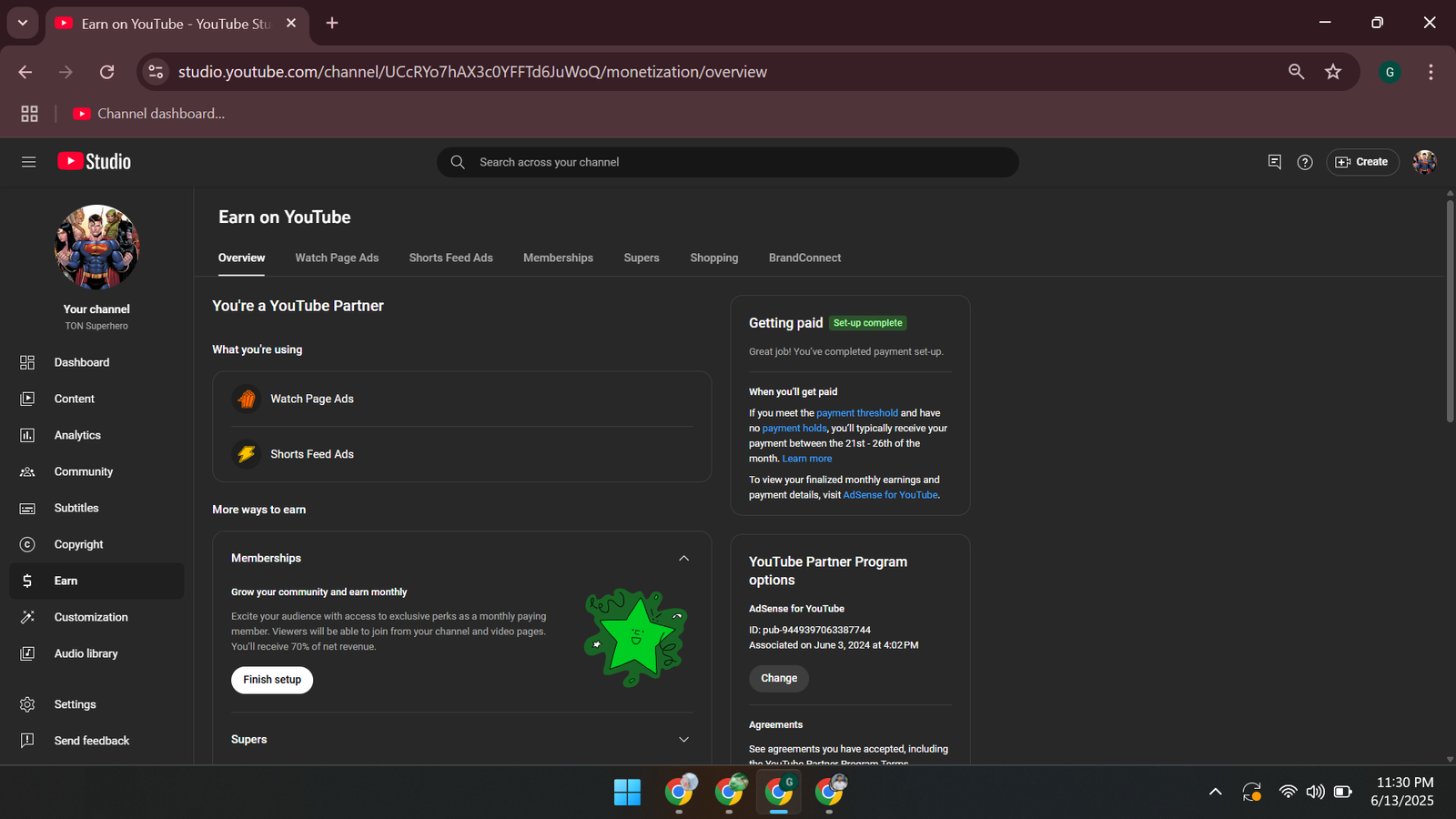1456x819 pixels.
Task: Open the Supers tab
Action: pos(642,258)
